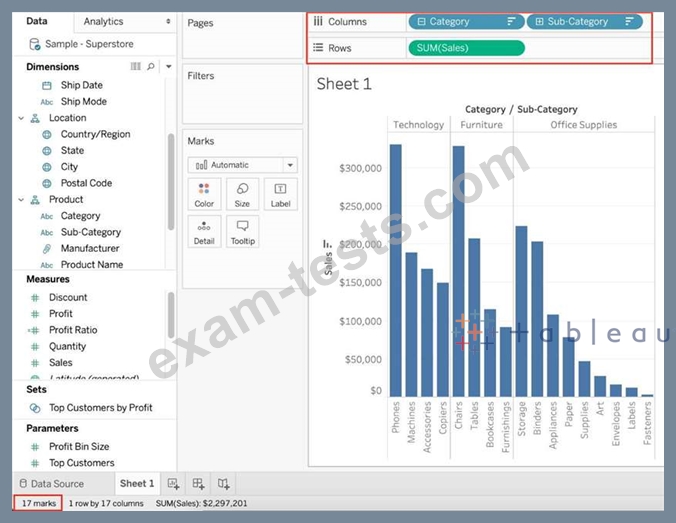Collapse the Category pill minus icon

point(422,22)
